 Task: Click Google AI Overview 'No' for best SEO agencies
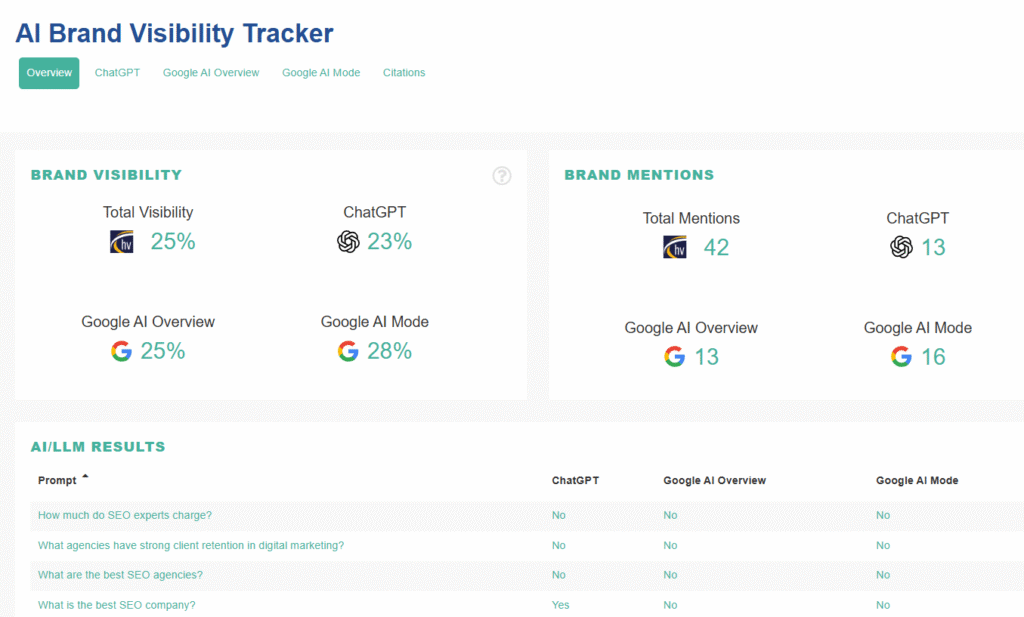(x=671, y=575)
